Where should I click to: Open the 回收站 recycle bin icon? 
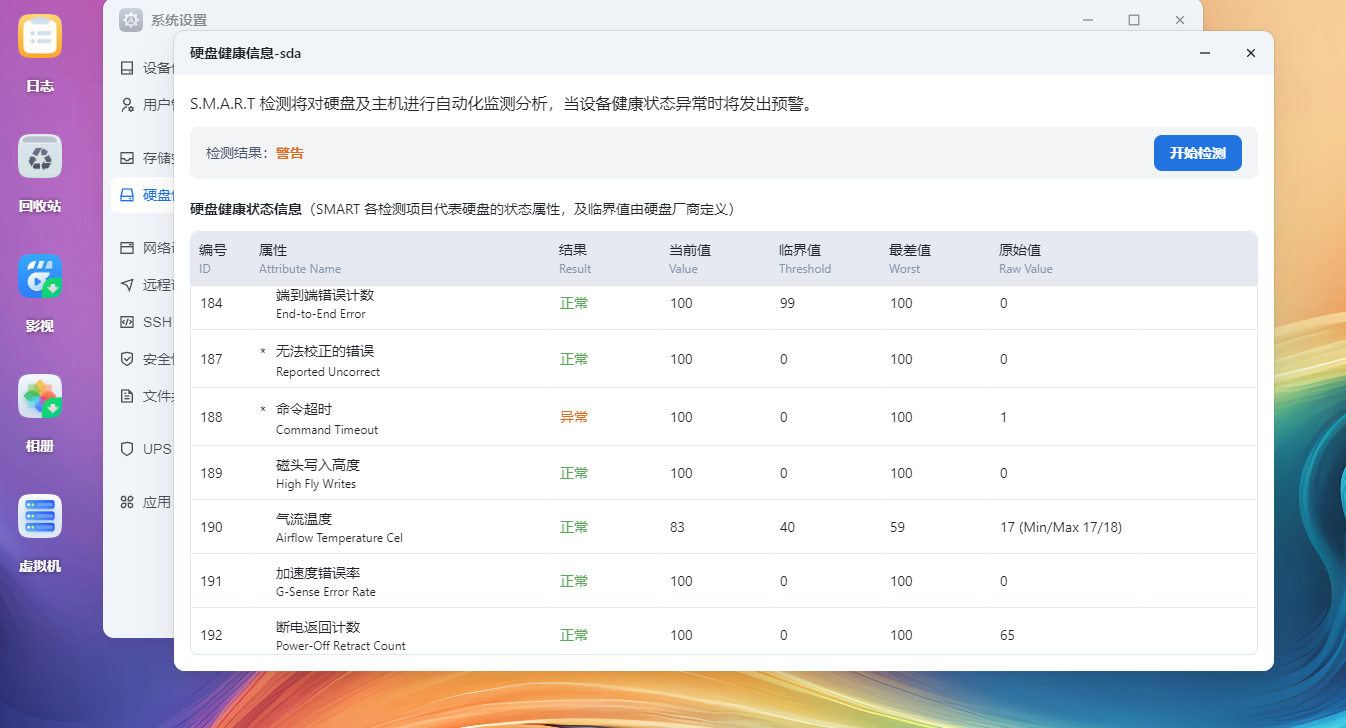click(40, 157)
